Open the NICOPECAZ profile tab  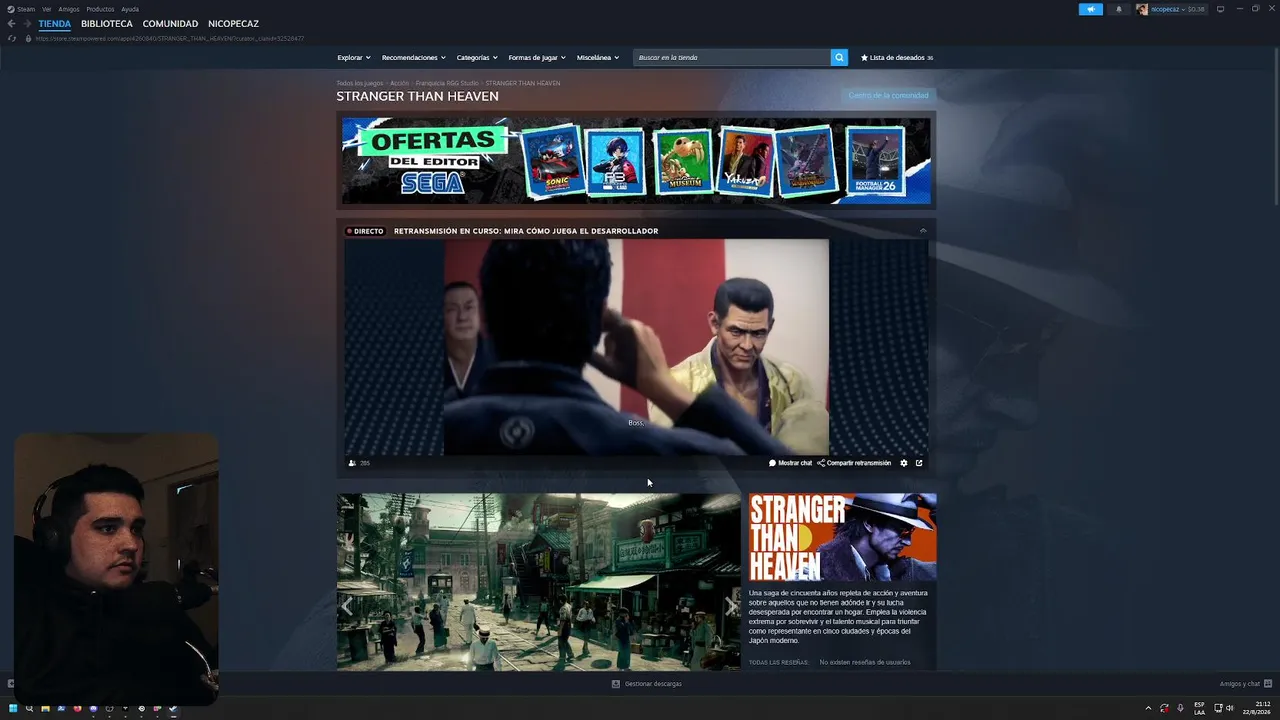click(233, 24)
